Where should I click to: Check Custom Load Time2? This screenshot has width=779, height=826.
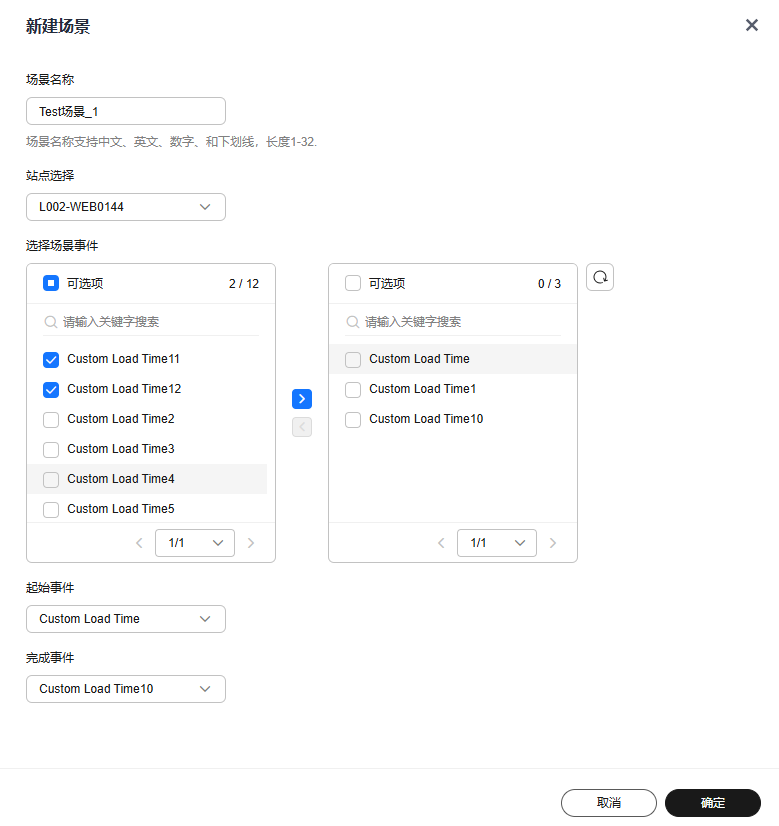[51, 420]
